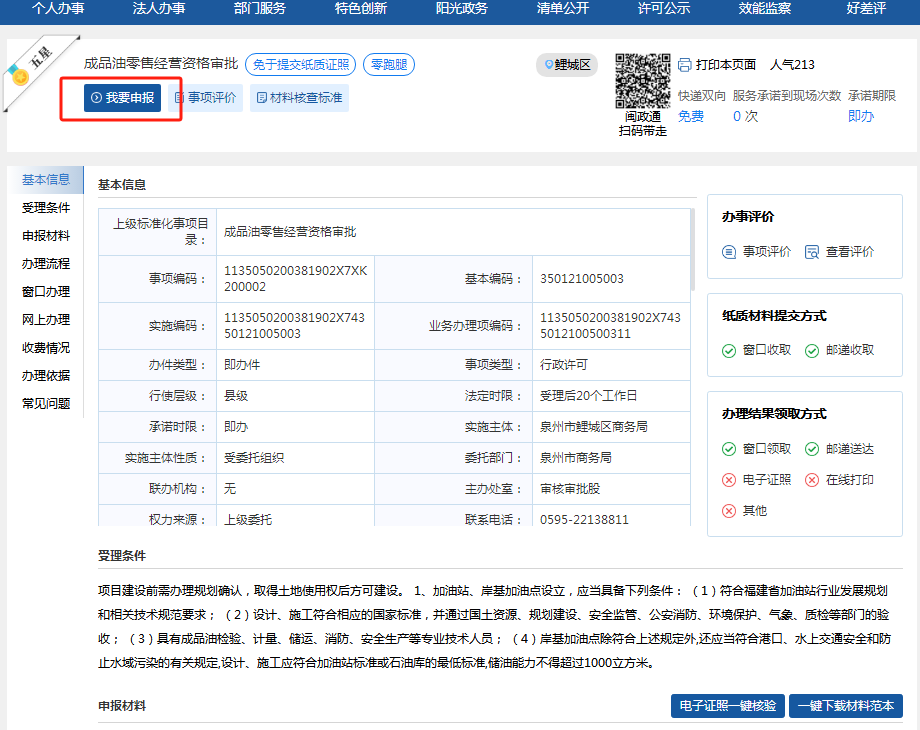Screen dimensions: 920x730
Task: Open the 法人办事 top menu
Action: [159, 9]
